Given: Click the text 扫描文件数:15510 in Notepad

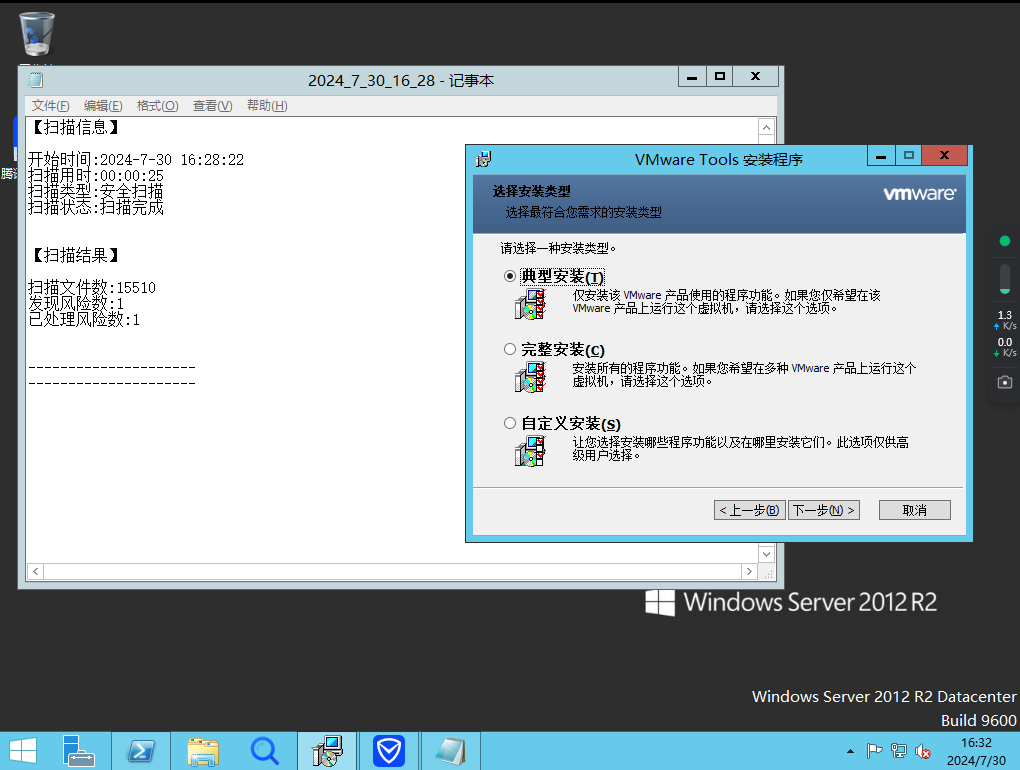Looking at the screenshot, I should [x=92, y=287].
